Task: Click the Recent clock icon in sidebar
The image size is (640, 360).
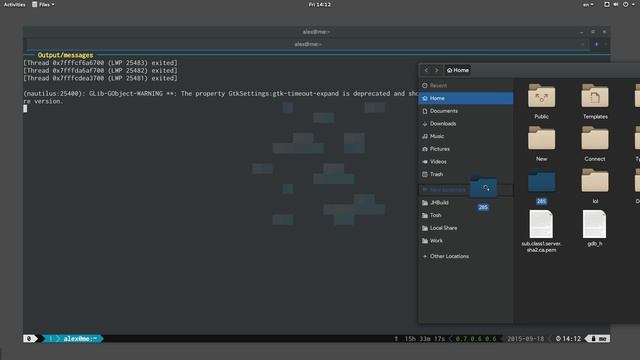Action: (425, 85)
